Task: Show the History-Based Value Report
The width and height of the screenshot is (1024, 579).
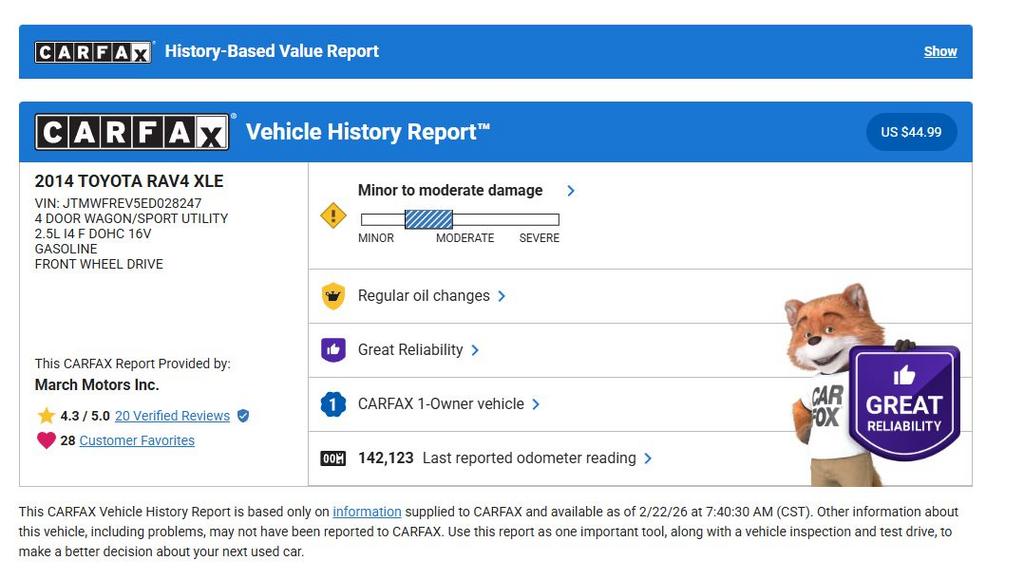Action: [x=940, y=51]
